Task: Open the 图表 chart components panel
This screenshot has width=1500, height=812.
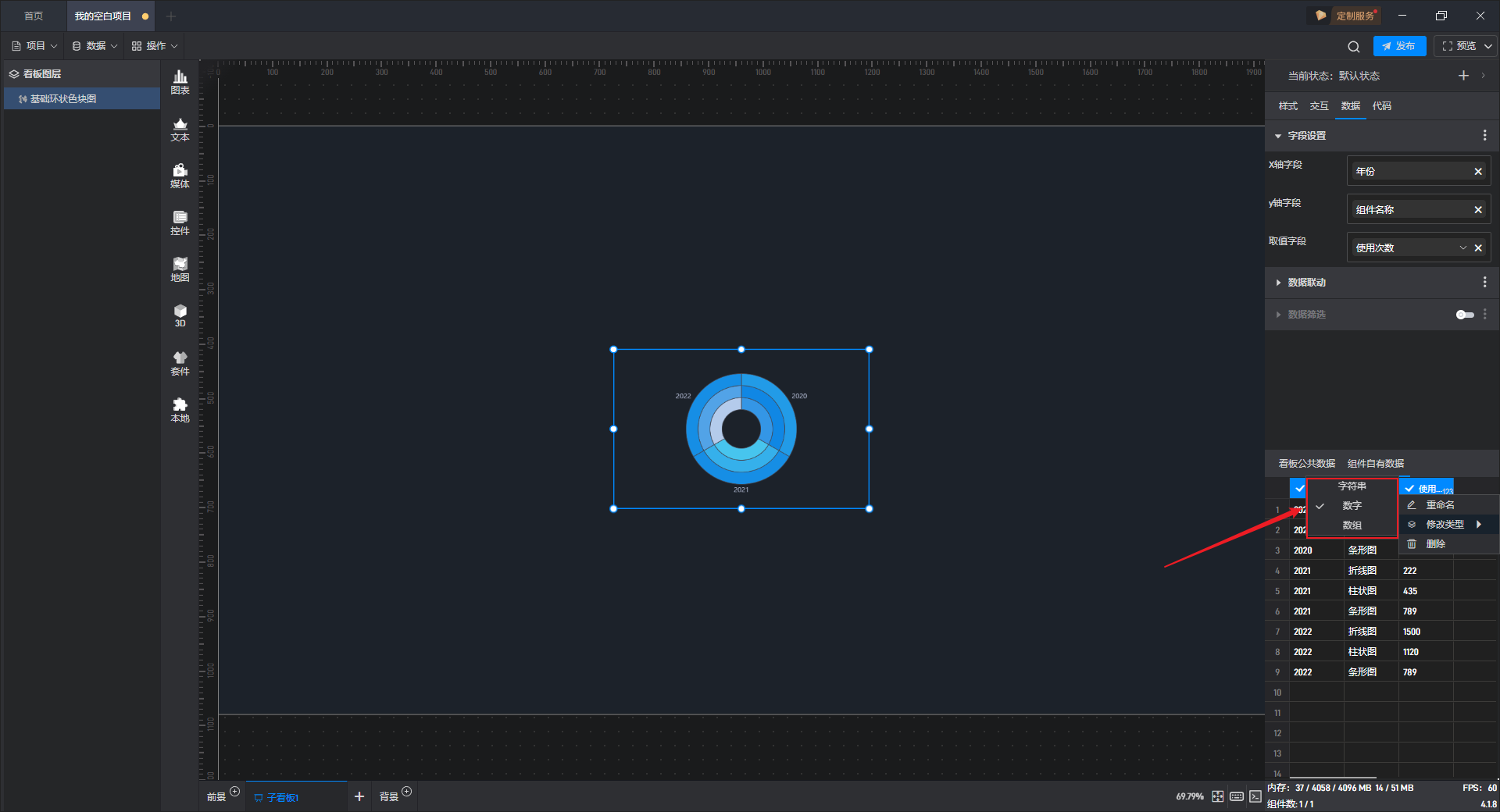Action: click(180, 81)
